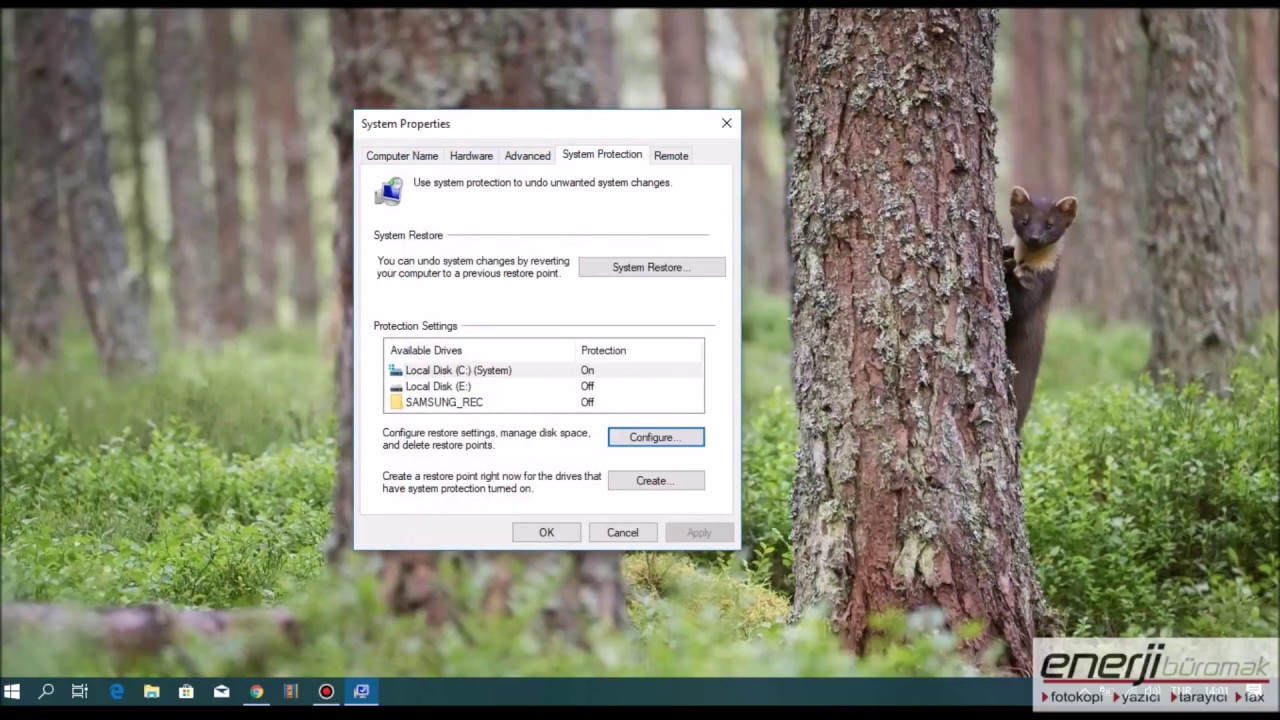Image resolution: width=1280 pixels, height=720 pixels.
Task: Open Task View from taskbar
Action: (x=80, y=691)
